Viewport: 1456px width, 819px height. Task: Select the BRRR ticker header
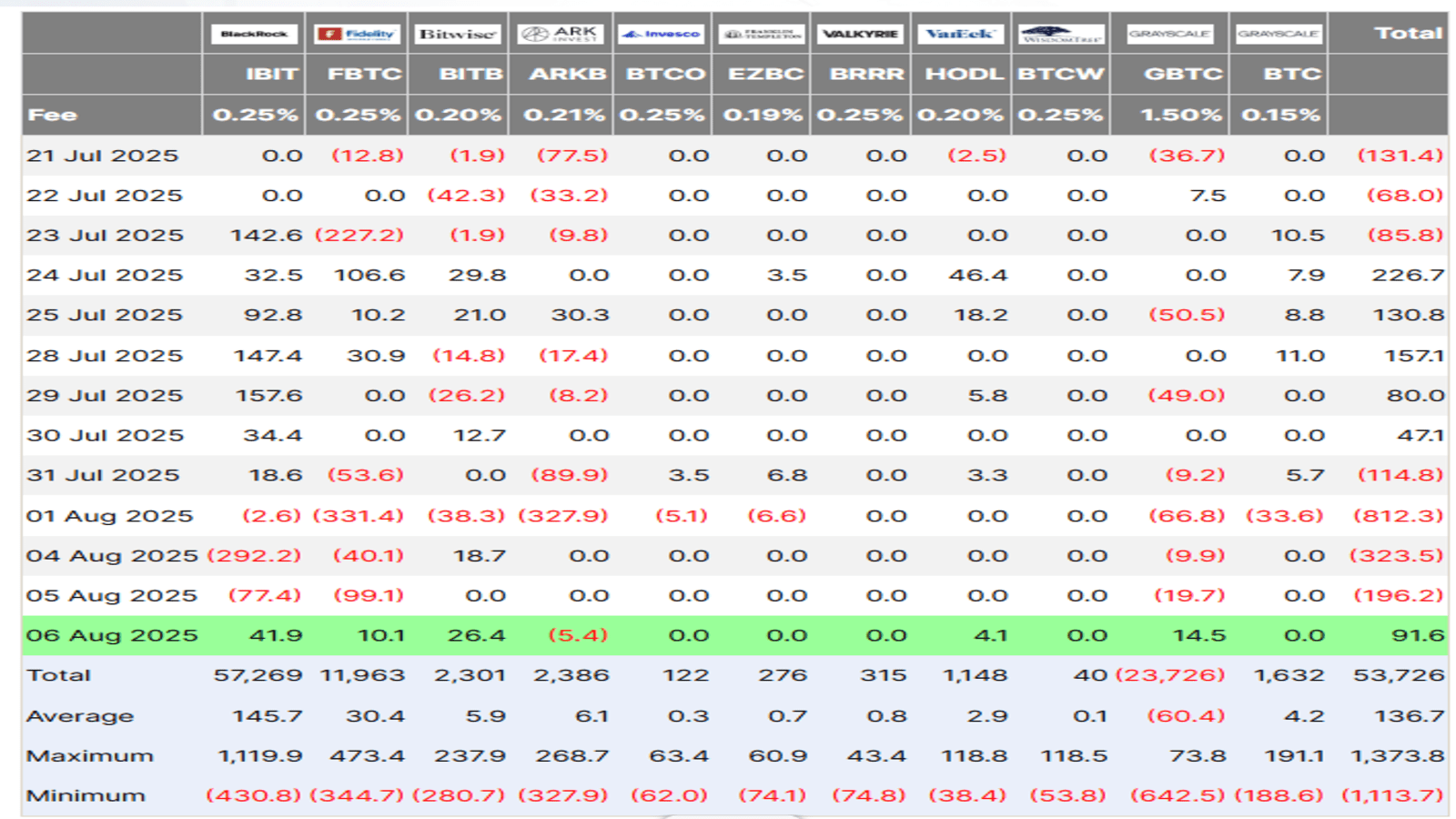click(x=867, y=75)
